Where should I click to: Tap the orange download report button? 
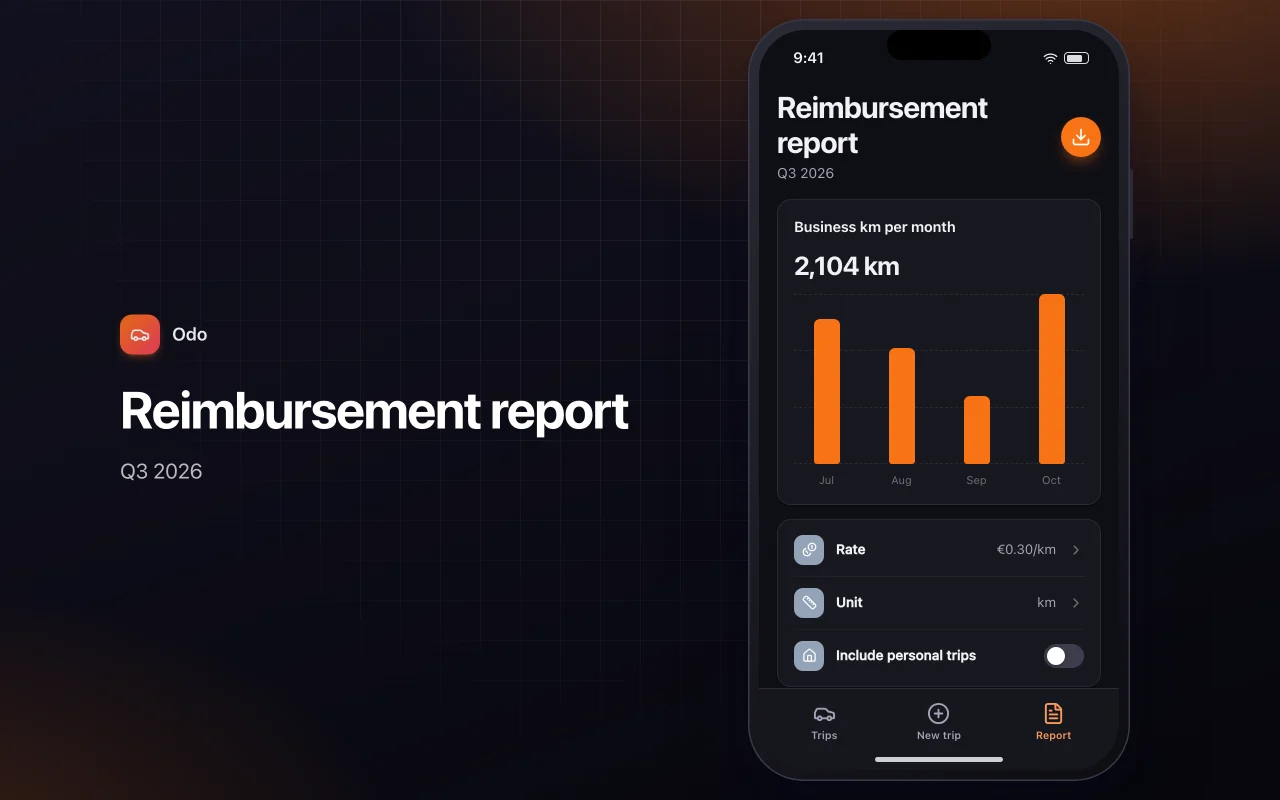[x=1080, y=138]
